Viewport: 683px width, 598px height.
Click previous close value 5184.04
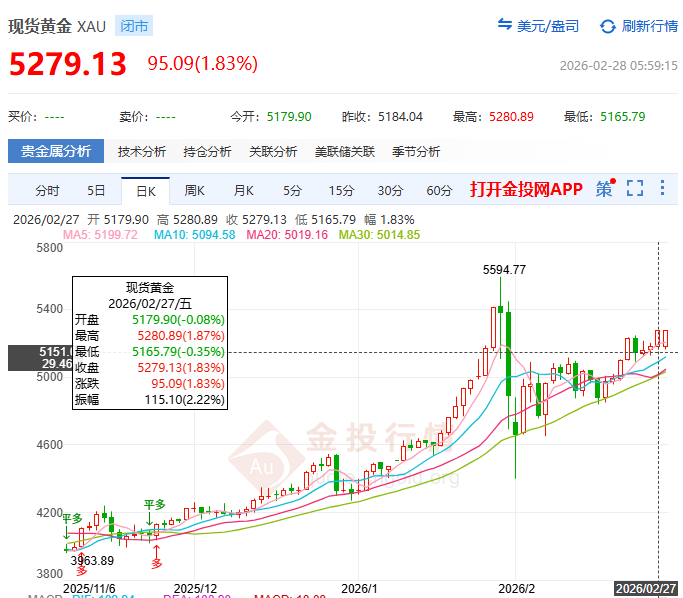[400, 117]
